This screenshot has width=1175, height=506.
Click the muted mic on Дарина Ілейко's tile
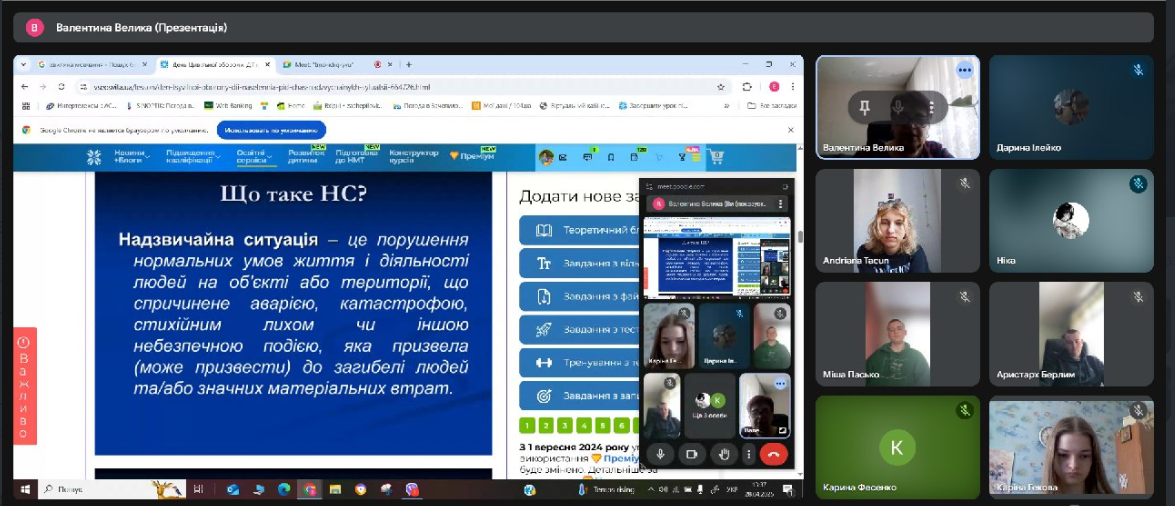click(x=1138, y=70)
